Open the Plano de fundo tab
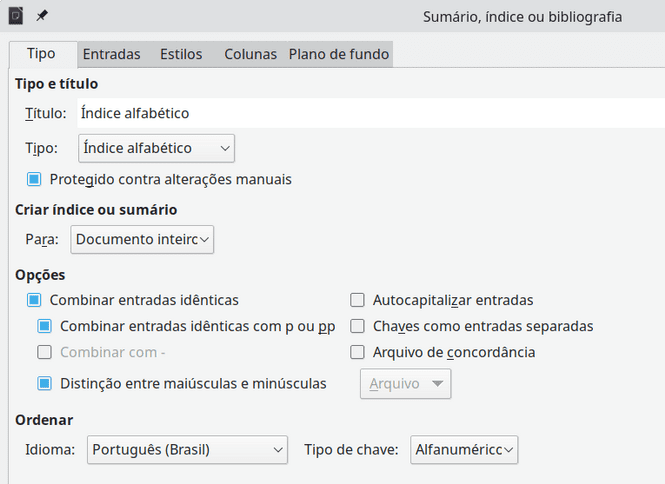 [x=339, y=54]
